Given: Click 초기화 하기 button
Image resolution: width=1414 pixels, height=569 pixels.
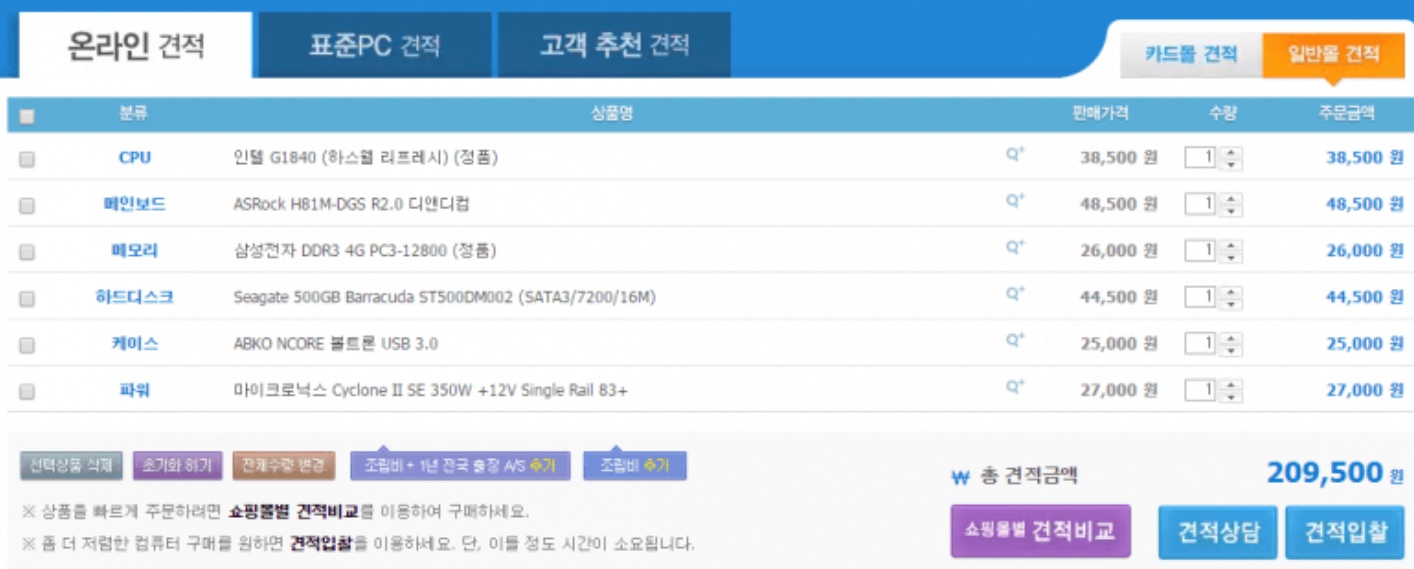Looking at the screenshot, I should click(x=177, y=466).
